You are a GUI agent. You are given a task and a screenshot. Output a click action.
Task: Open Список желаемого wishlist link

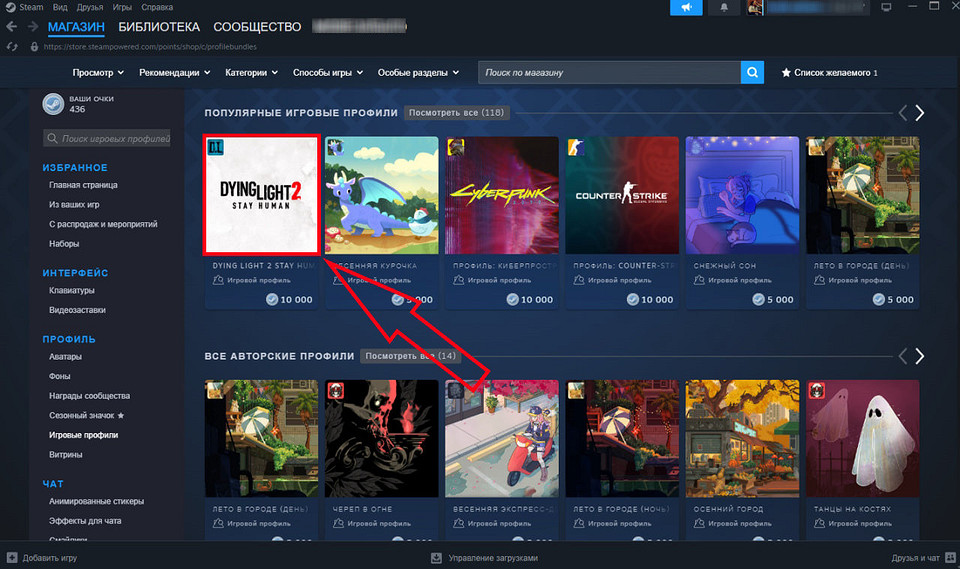tap(829, 73)
